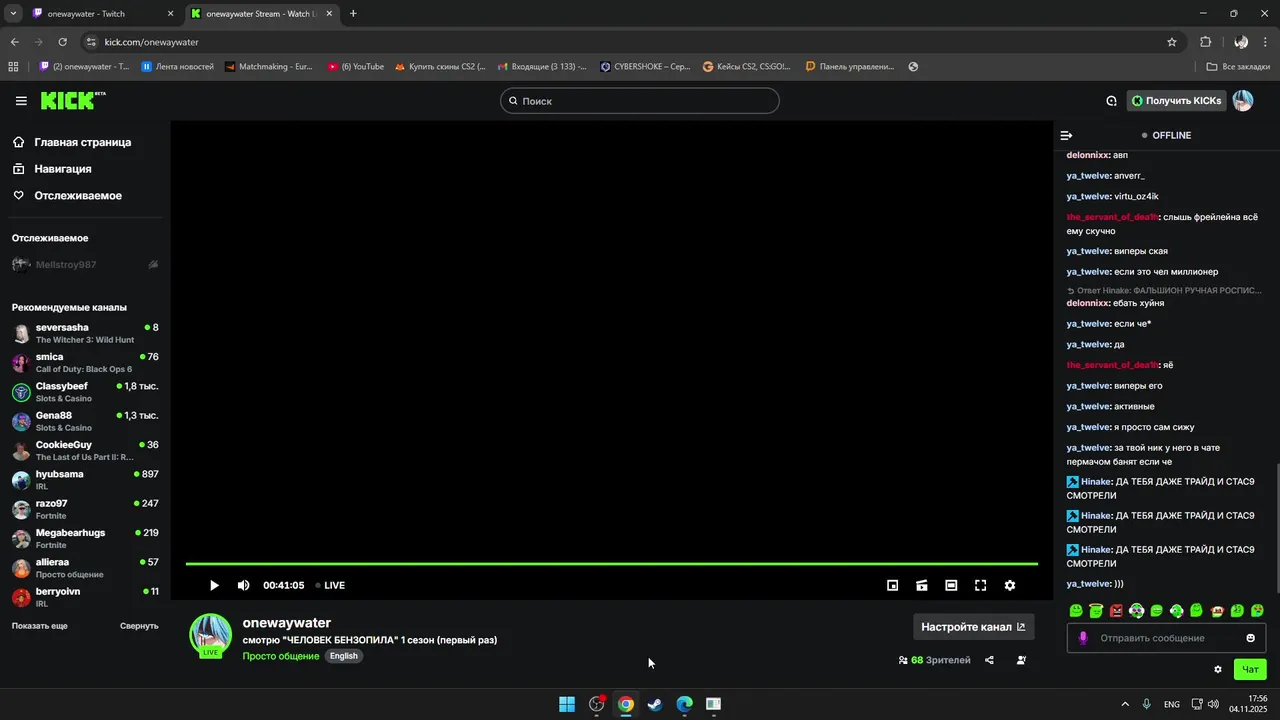Open recommended channel smica
The height and width of the screenshot is (720, 1280).
(x=85, y=363)
